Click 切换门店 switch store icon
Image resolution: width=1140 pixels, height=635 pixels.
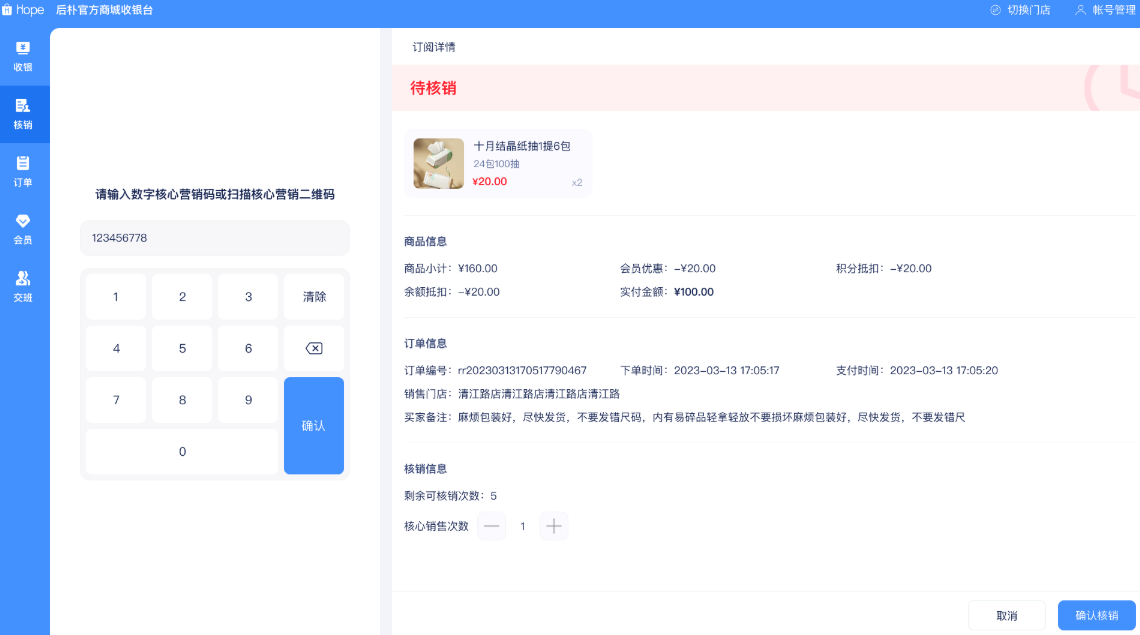(x=996, y=10)
